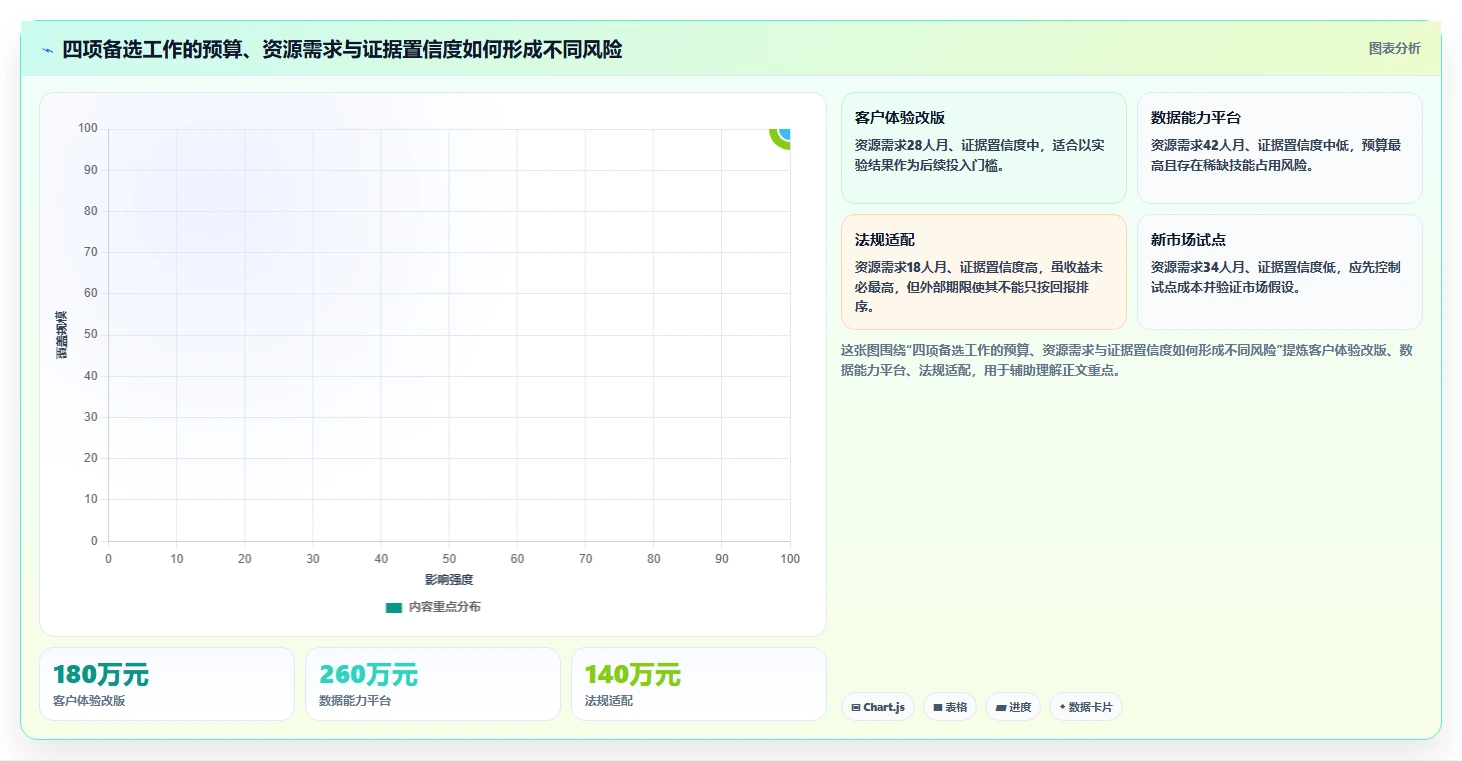This screenshot has width=1462, height=761.
Task: Select the 客户体验改版 label under 180万元
Action: [x=89, y=701]
